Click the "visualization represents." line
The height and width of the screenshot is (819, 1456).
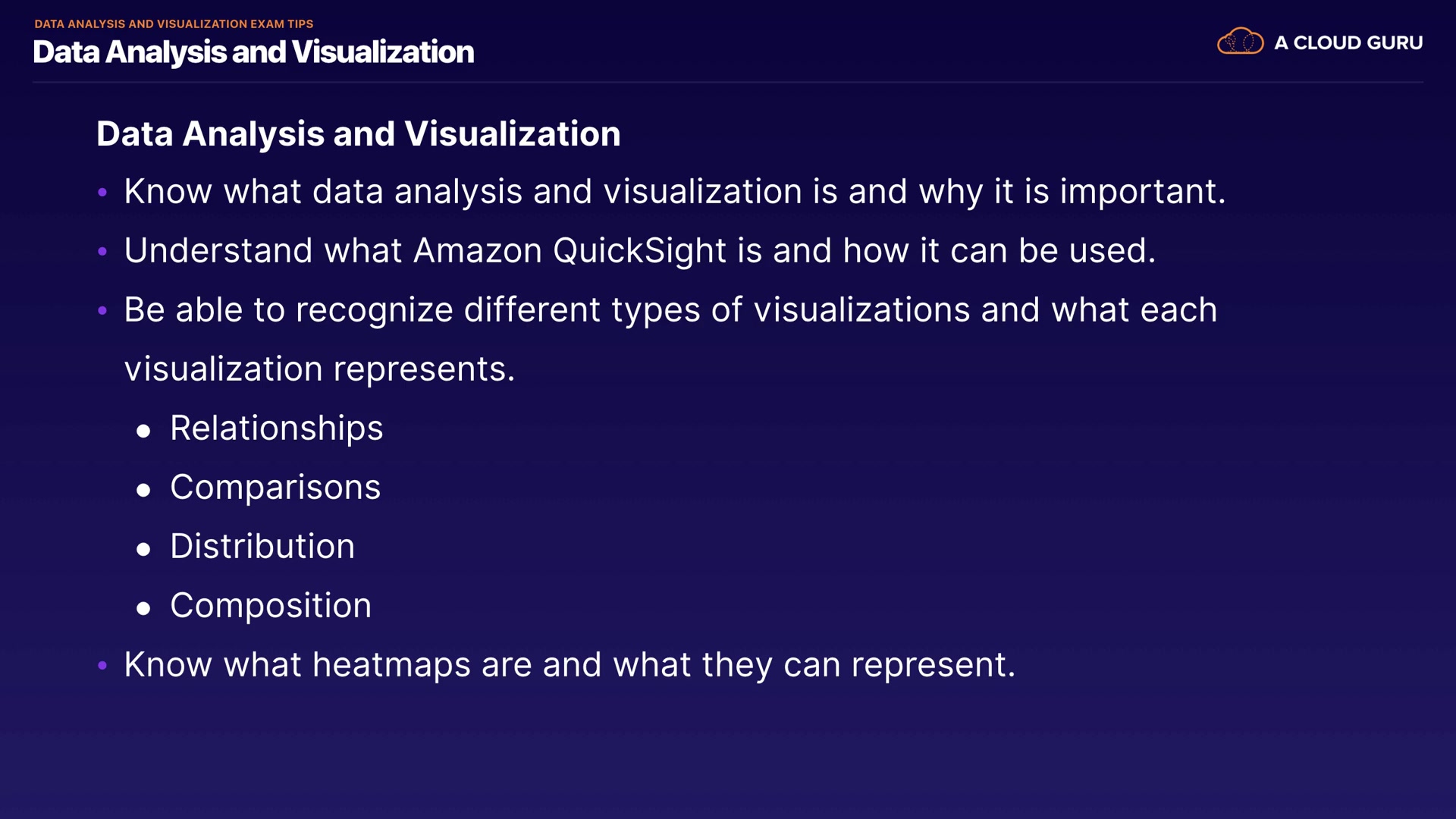point(319,369)
